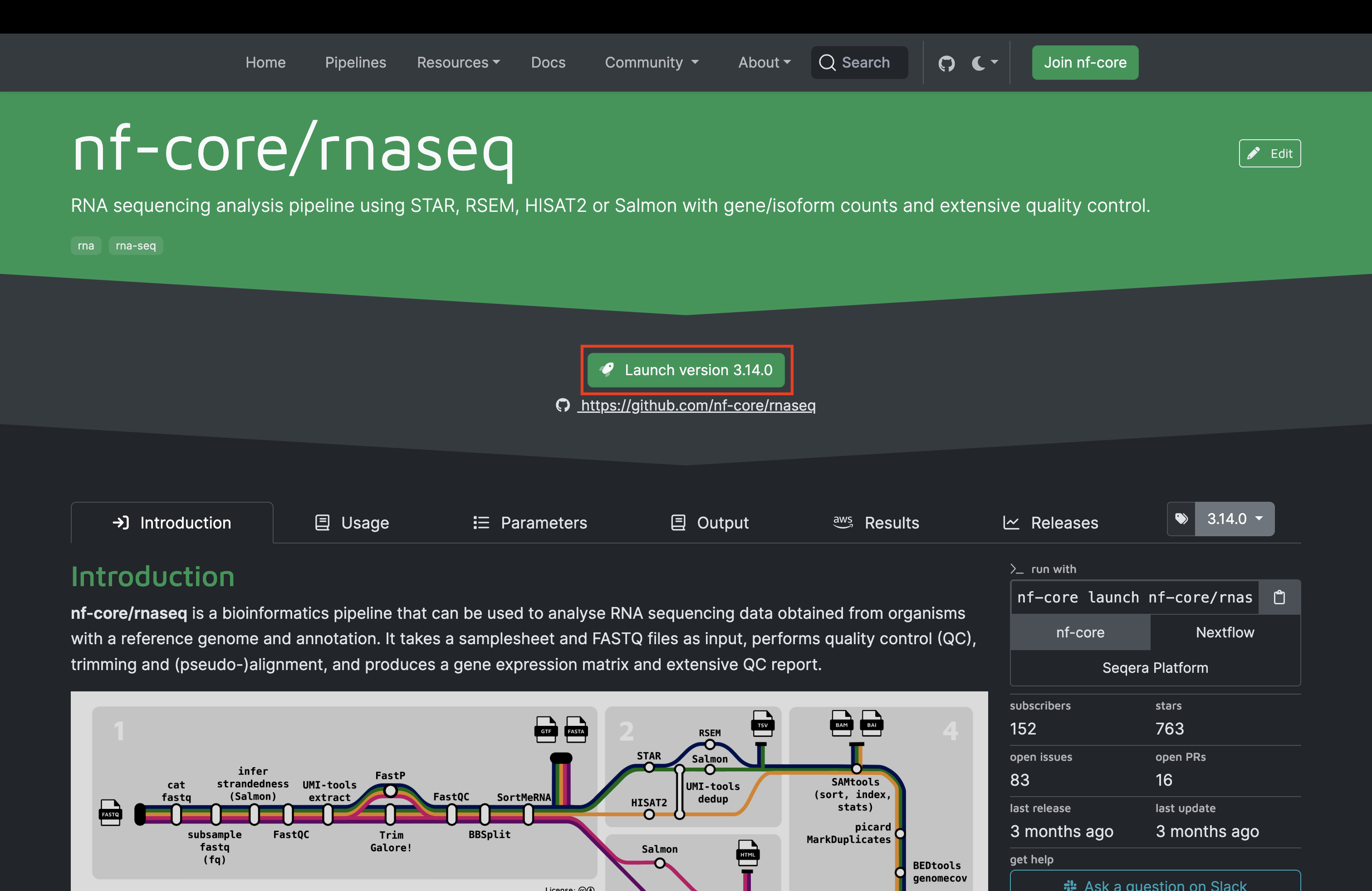1372x891 pixels.
Task: Click the pencil icon in Edit button
Action: click(x=1253, y=153)
